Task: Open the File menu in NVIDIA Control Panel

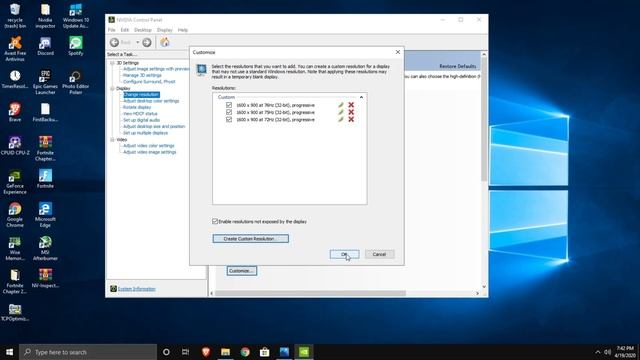Action: [x=111, y=30]
